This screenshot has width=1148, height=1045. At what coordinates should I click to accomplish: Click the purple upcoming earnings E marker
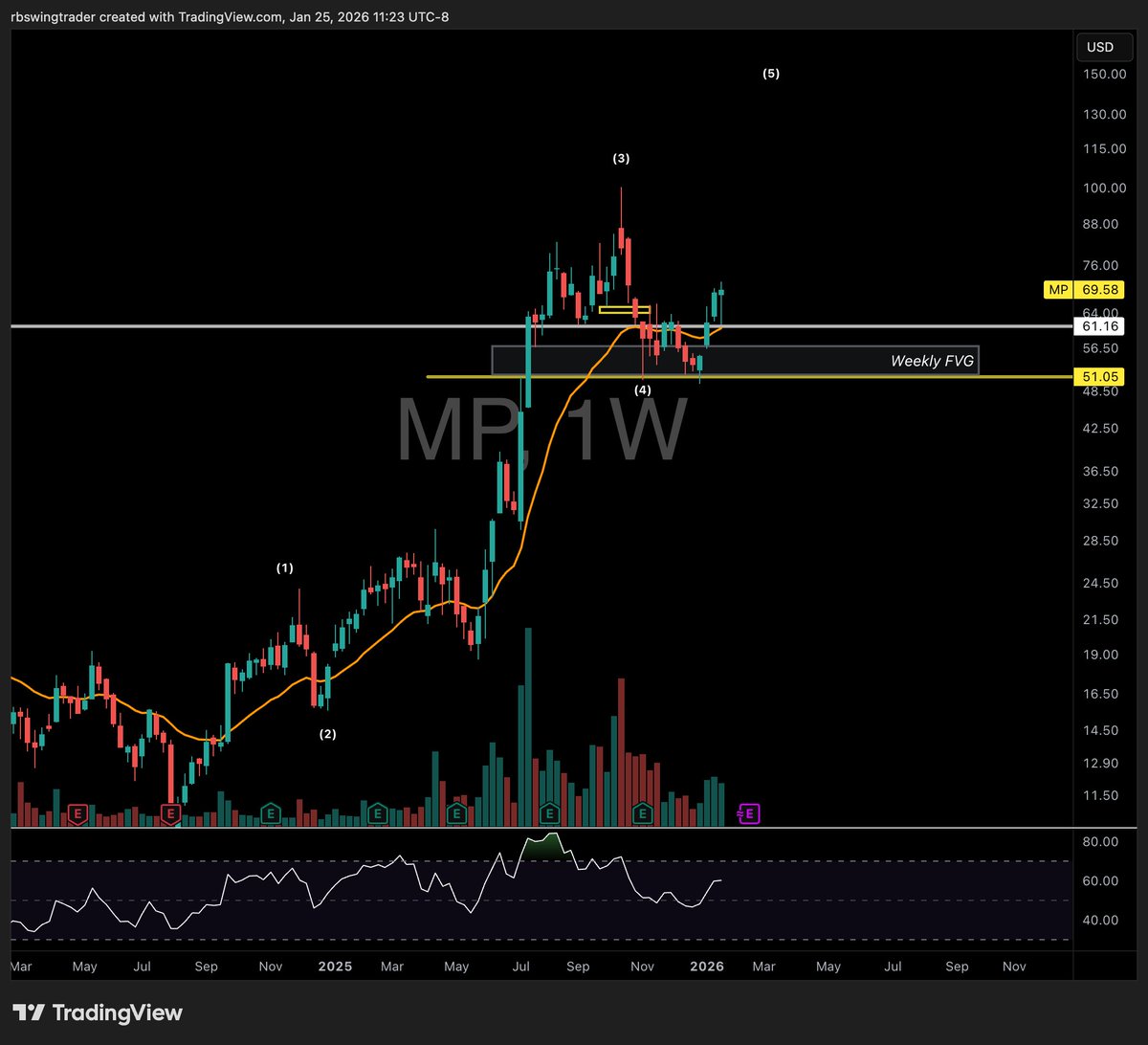(x=751, y=814)
